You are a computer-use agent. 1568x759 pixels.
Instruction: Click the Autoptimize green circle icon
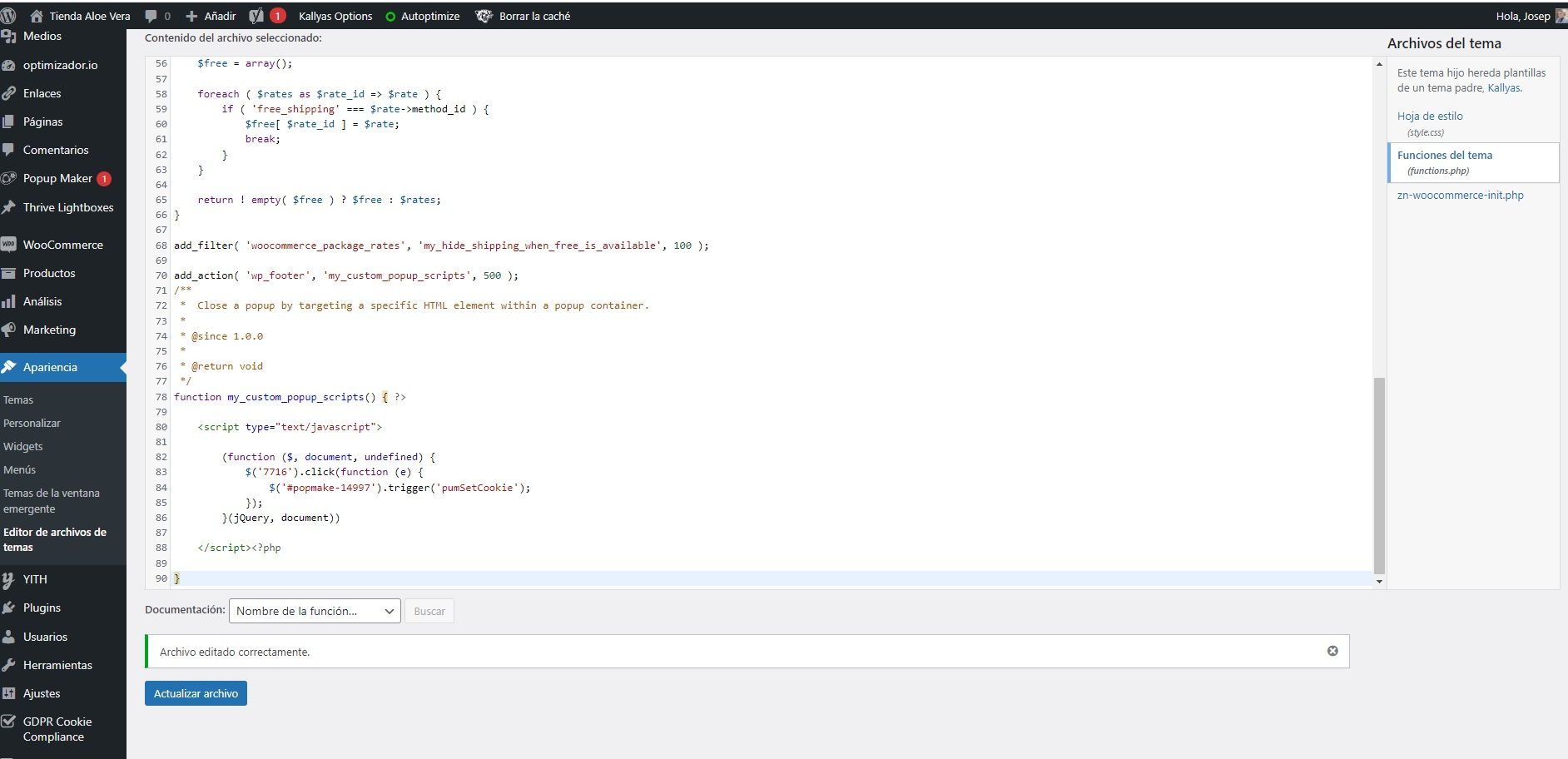390,17
